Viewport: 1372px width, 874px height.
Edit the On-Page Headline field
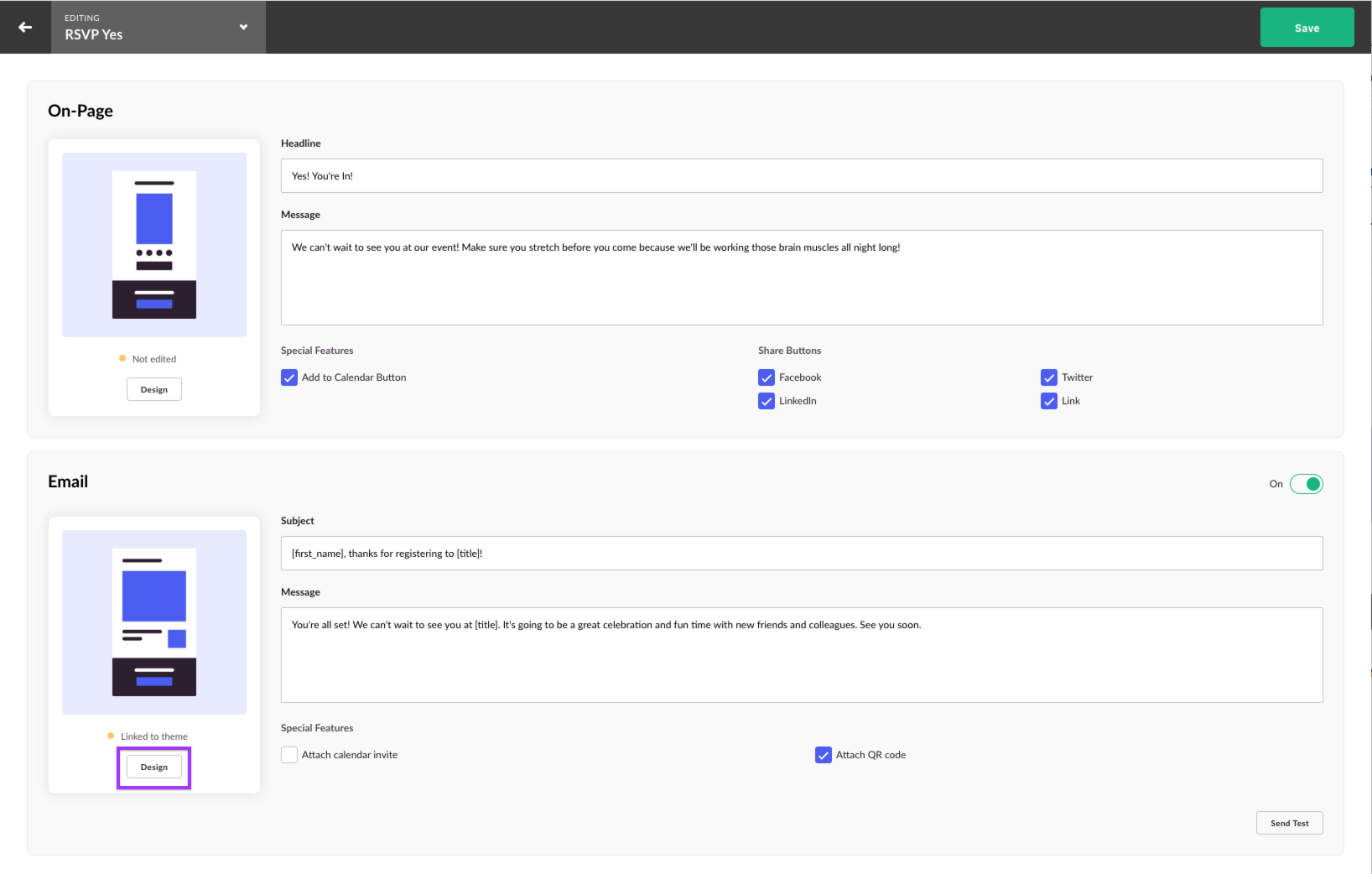pos(802,176)
